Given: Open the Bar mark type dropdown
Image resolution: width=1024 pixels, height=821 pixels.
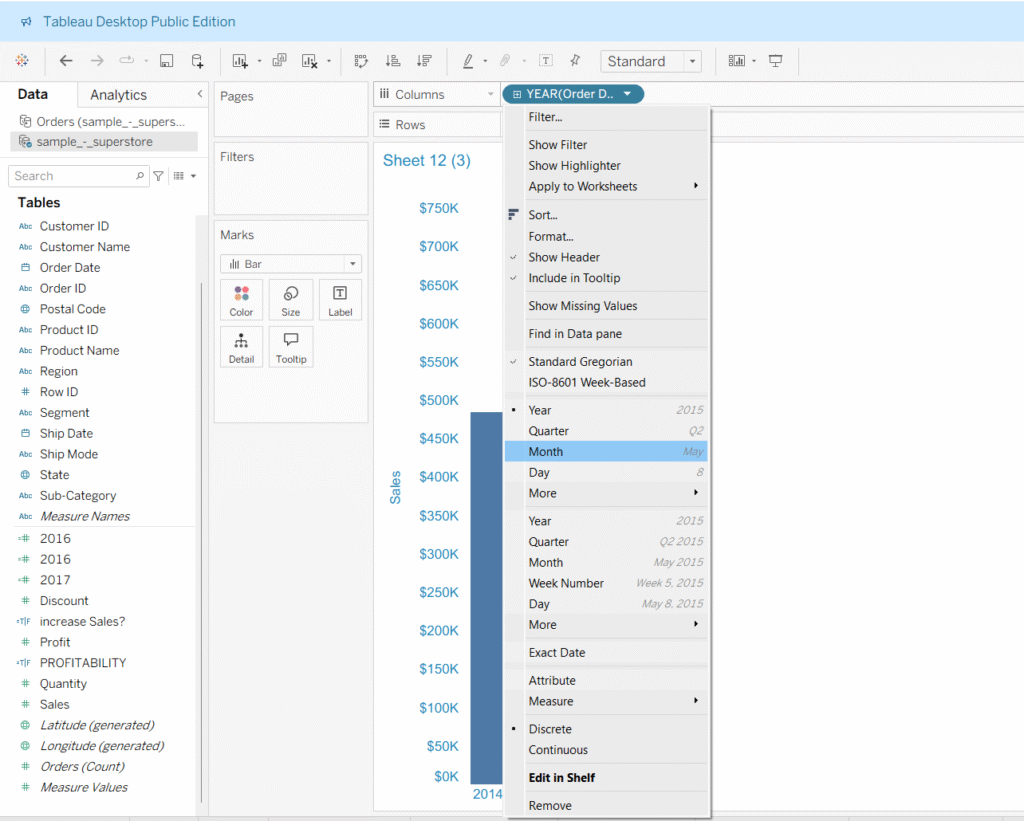Looking at the screenshot, I should coord(291,264).
